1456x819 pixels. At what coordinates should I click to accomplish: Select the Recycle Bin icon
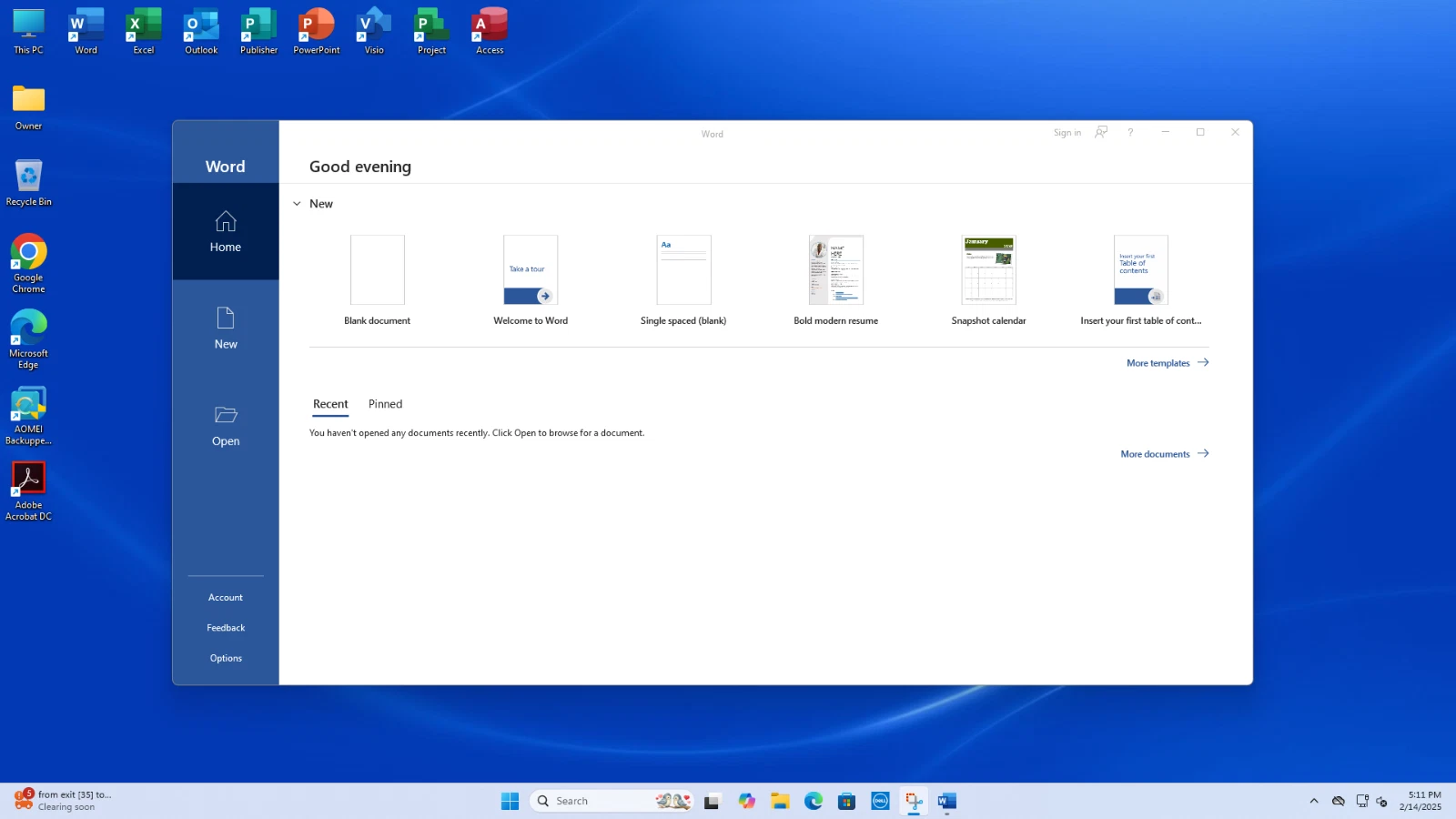[x=28, y=183]
